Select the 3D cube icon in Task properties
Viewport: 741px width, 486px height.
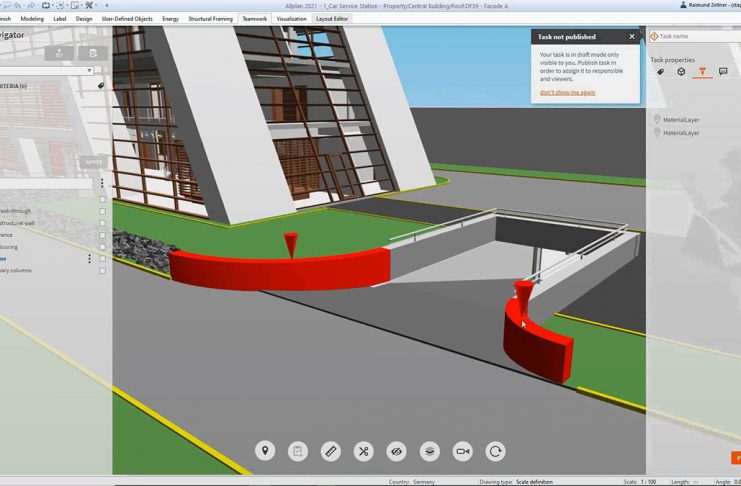[x=681, y=72]
